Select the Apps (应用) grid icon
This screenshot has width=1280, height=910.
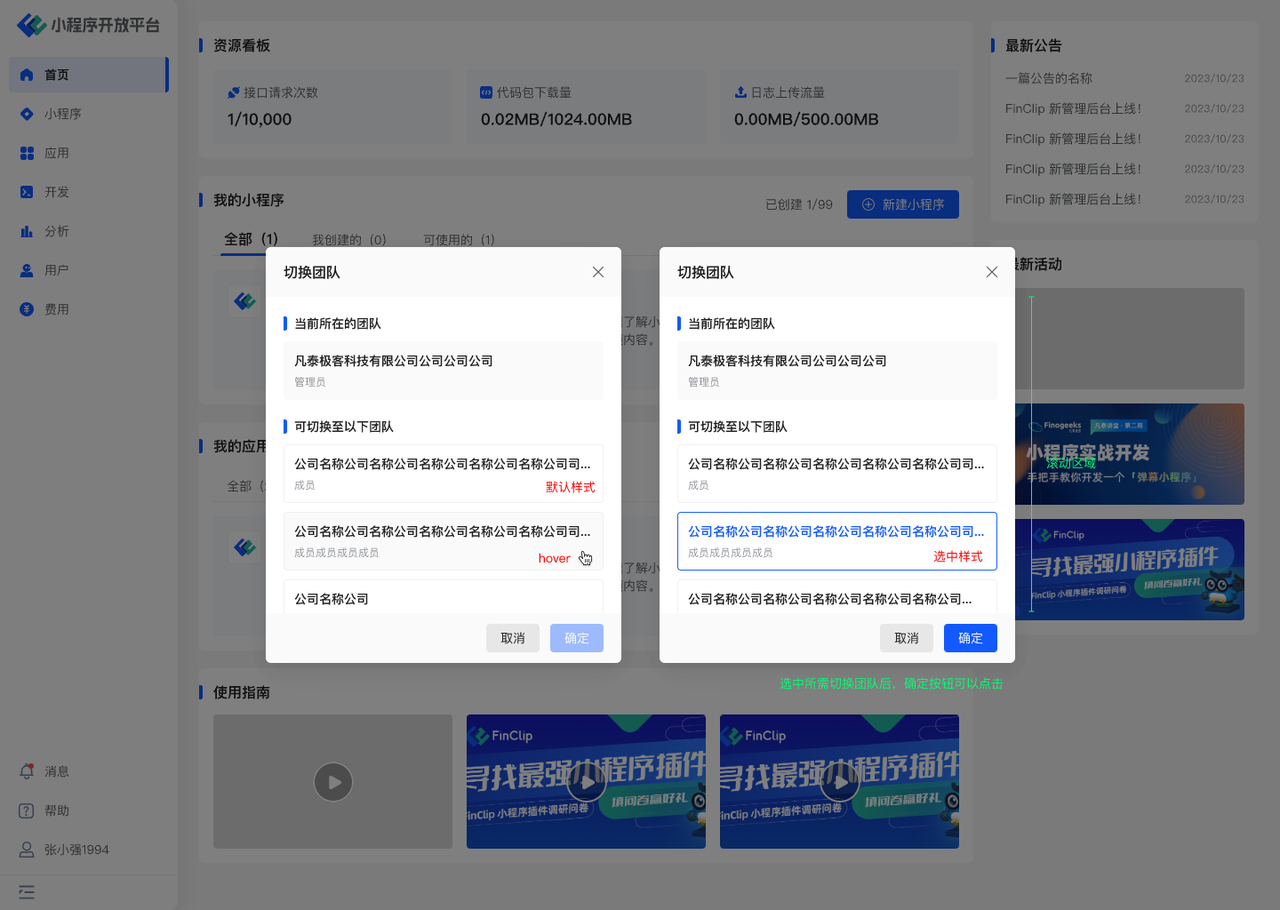27,153
